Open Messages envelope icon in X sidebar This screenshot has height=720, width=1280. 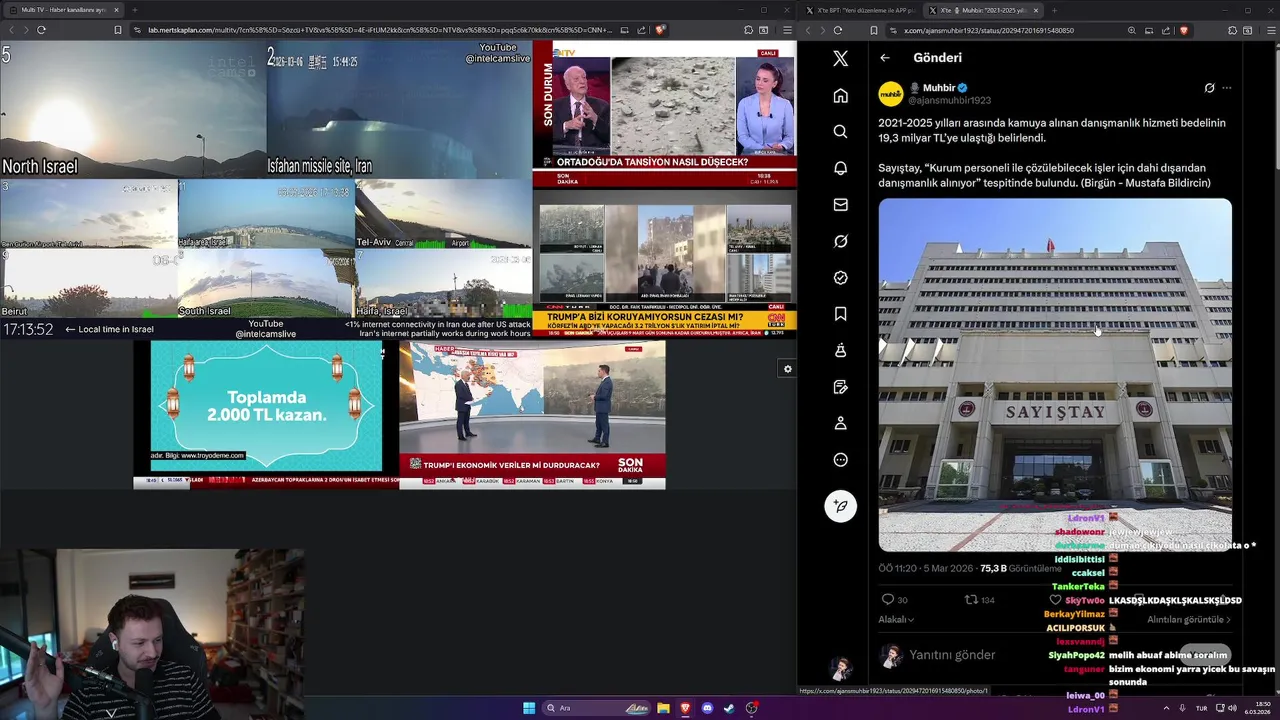tap(840, 205)
